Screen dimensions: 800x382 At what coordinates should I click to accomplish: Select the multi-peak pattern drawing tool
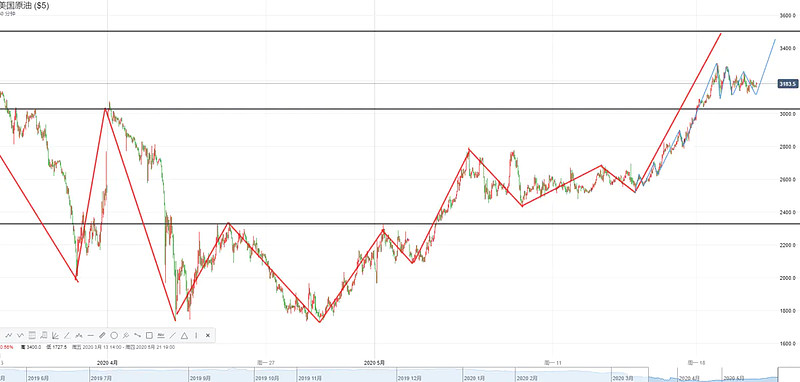point(79,336)
